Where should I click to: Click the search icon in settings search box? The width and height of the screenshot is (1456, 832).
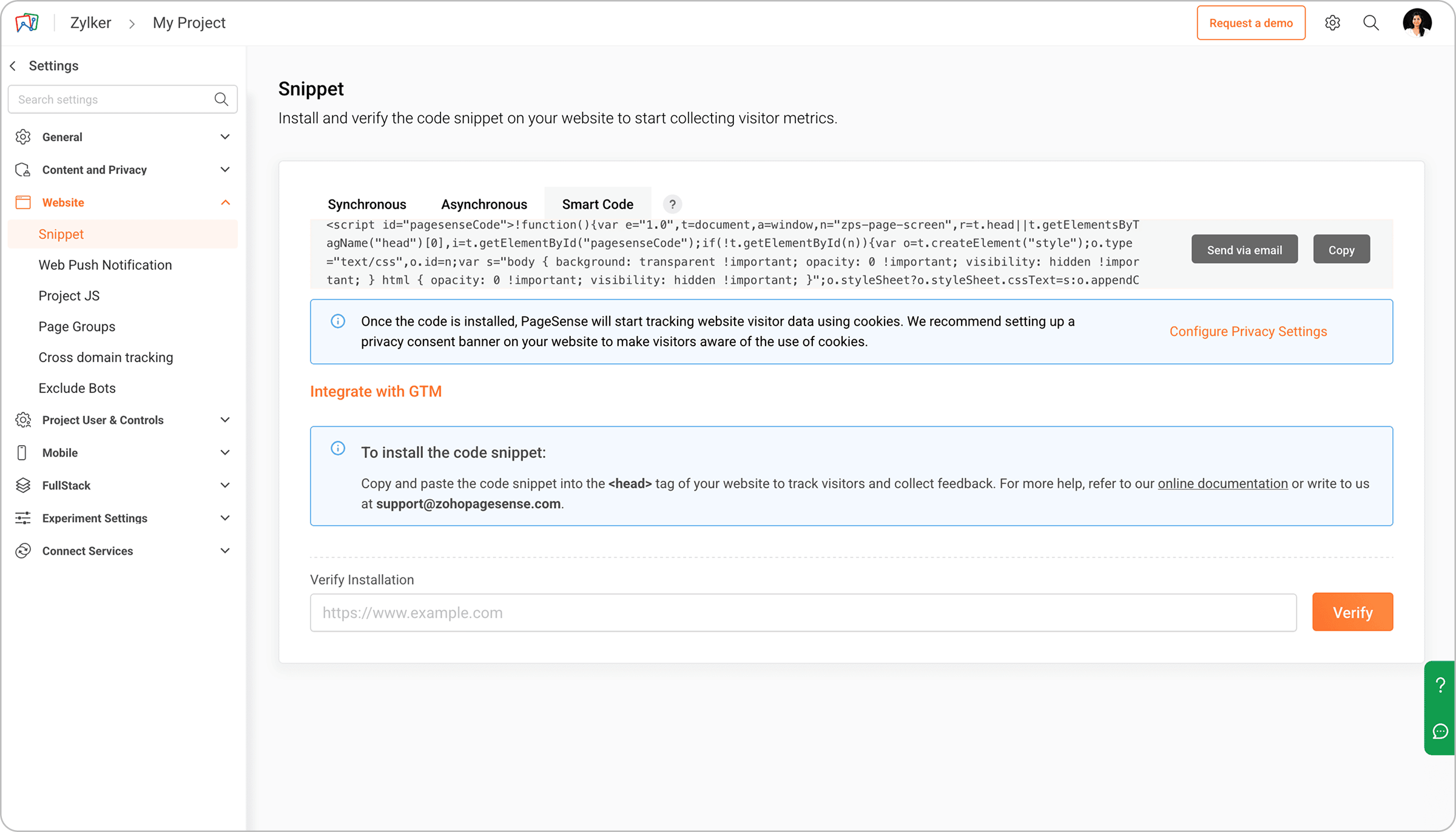[221, 99]
